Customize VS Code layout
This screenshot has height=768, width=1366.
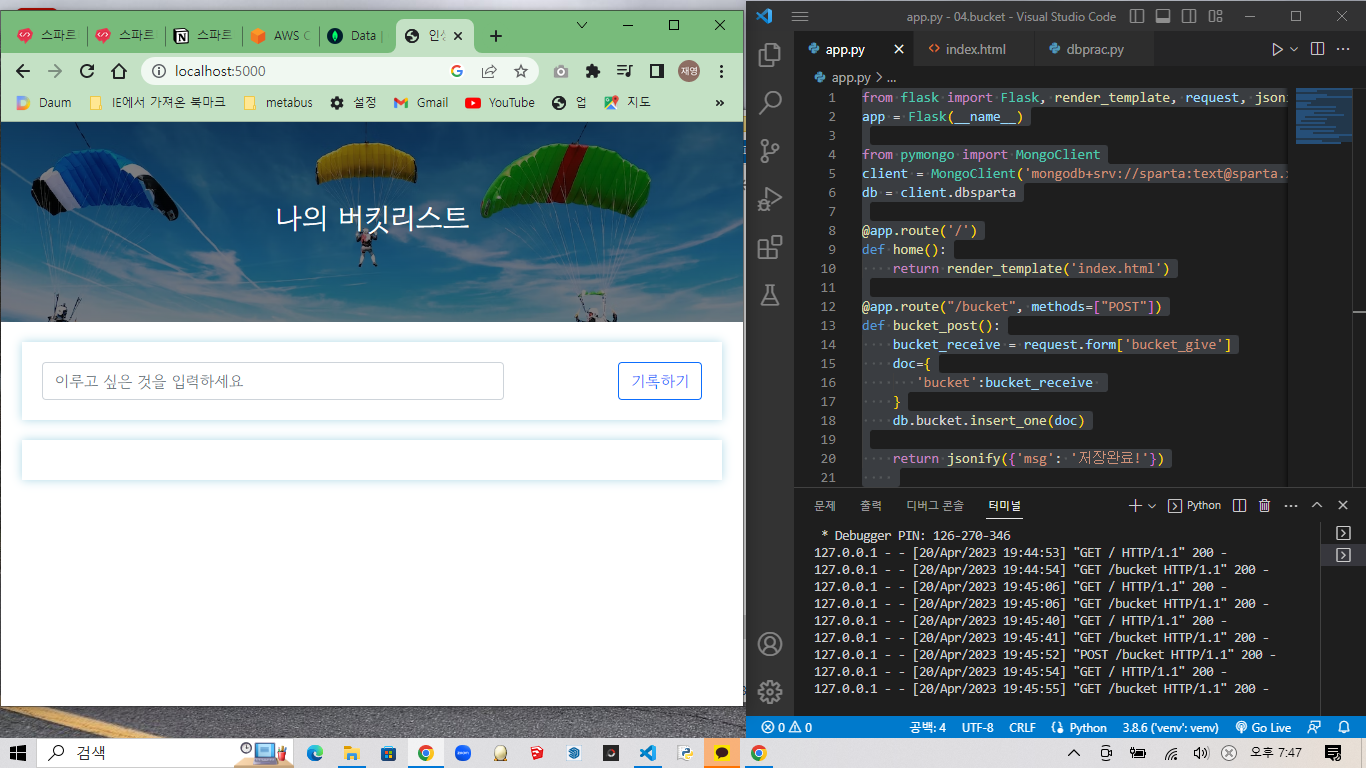1215,16
